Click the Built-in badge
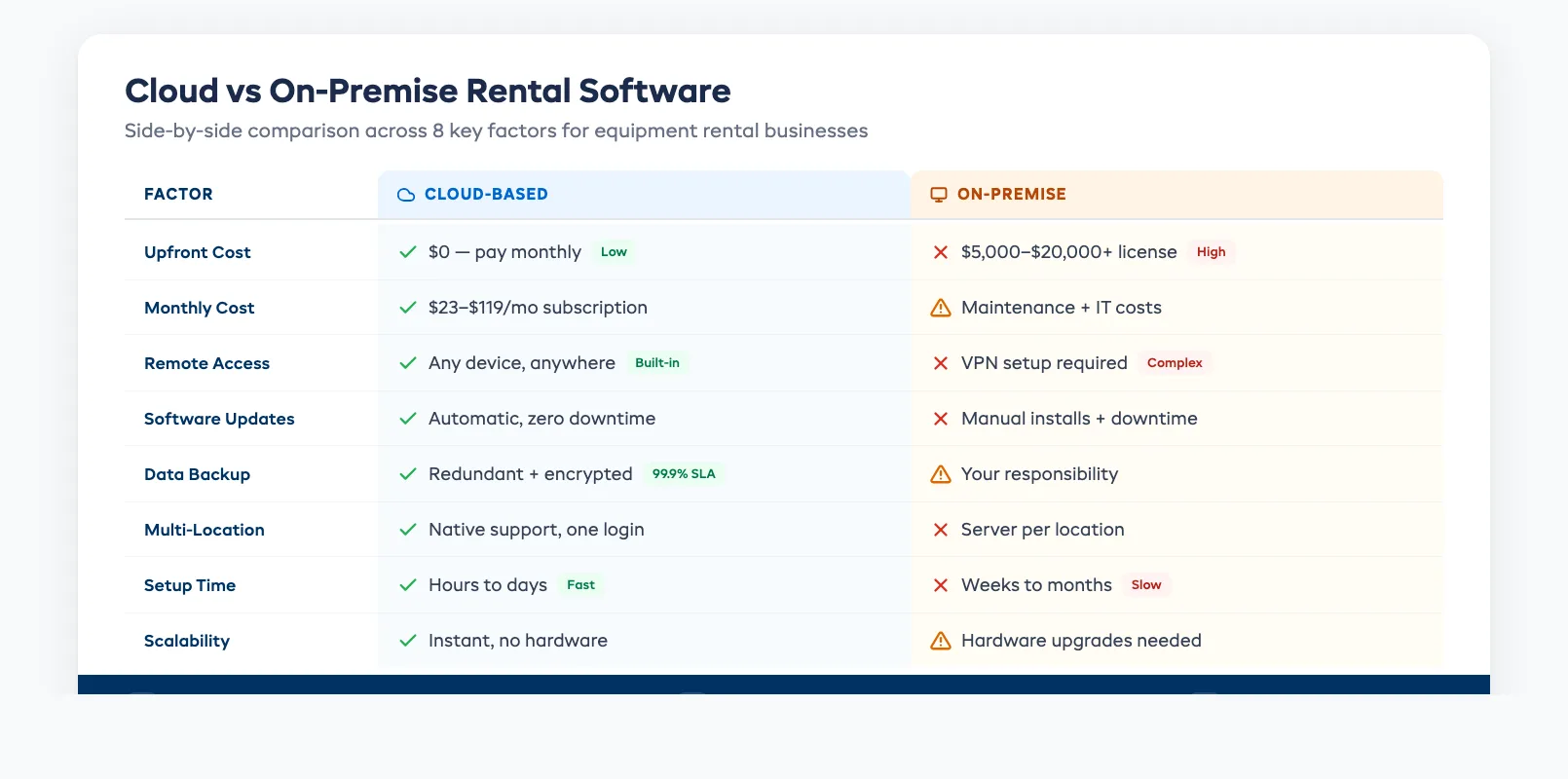Screen dimensions: 1568x779 point(657,363)
